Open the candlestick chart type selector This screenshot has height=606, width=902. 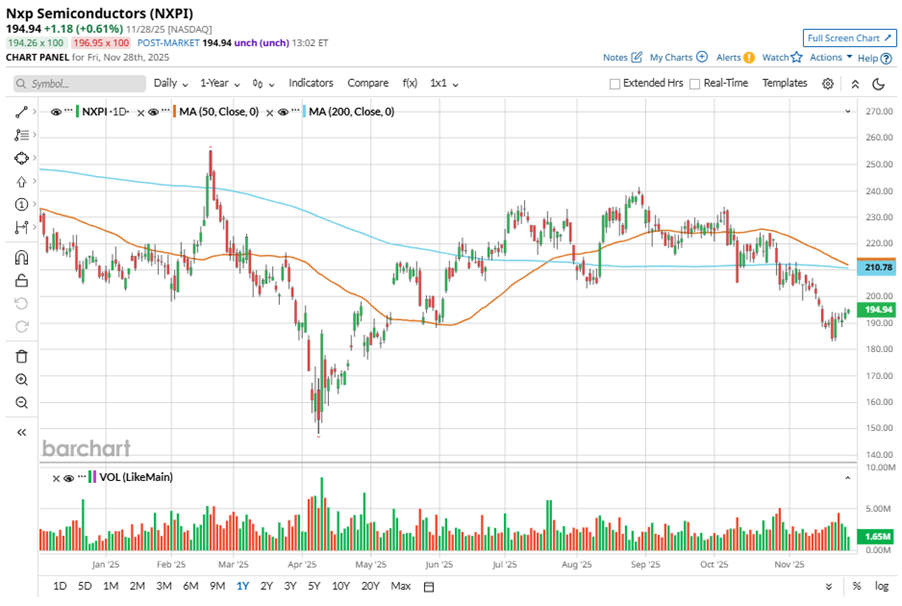tap(263, 84)
